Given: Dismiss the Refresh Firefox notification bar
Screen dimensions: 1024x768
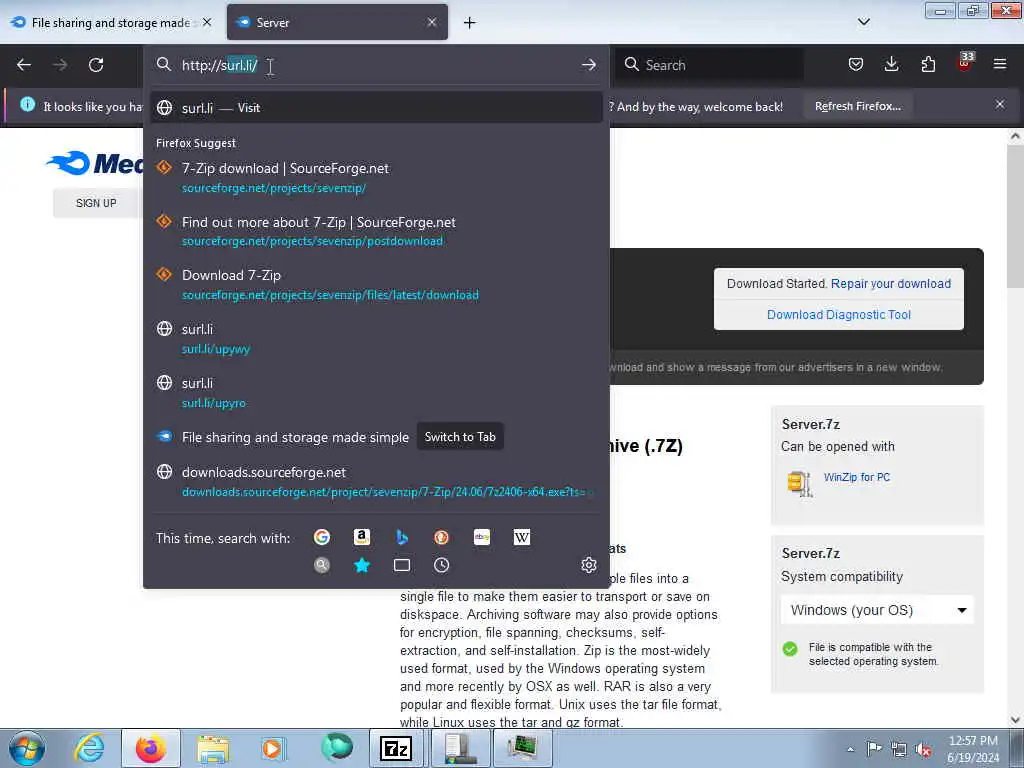Looking at the screenshot, I should click(x=1000, y=104).
